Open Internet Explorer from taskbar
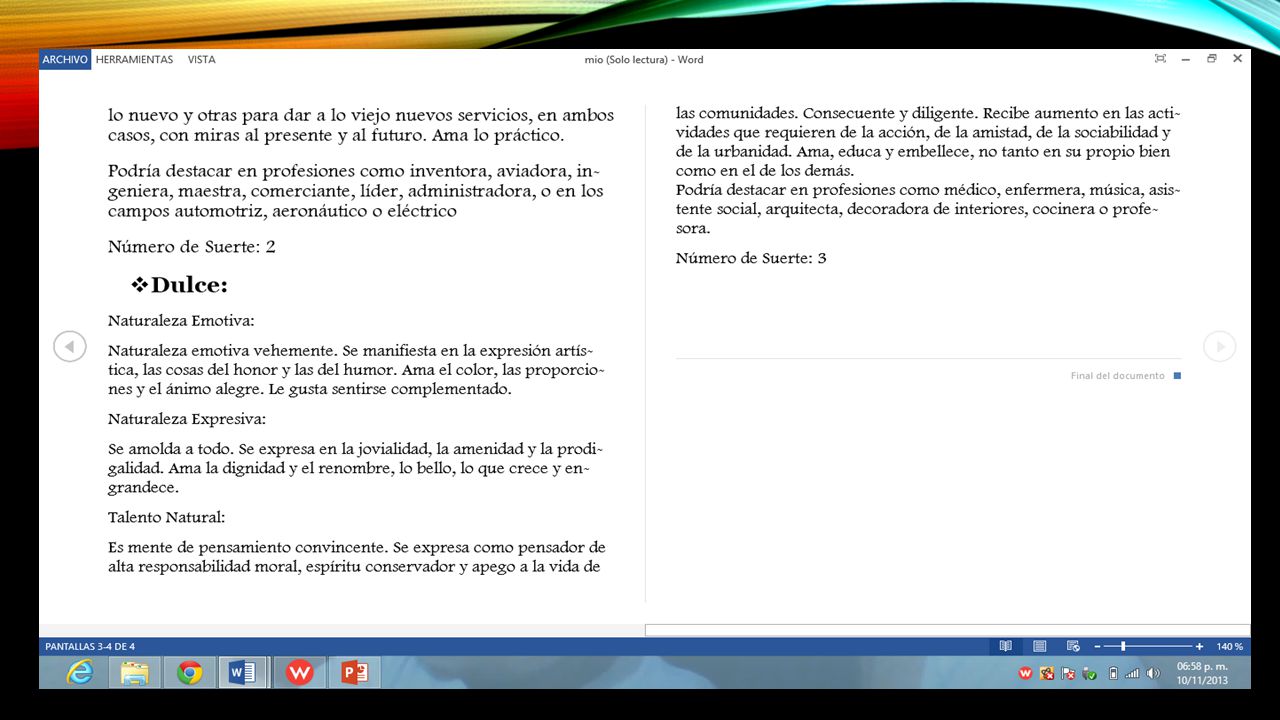 (x=79, y=673)
